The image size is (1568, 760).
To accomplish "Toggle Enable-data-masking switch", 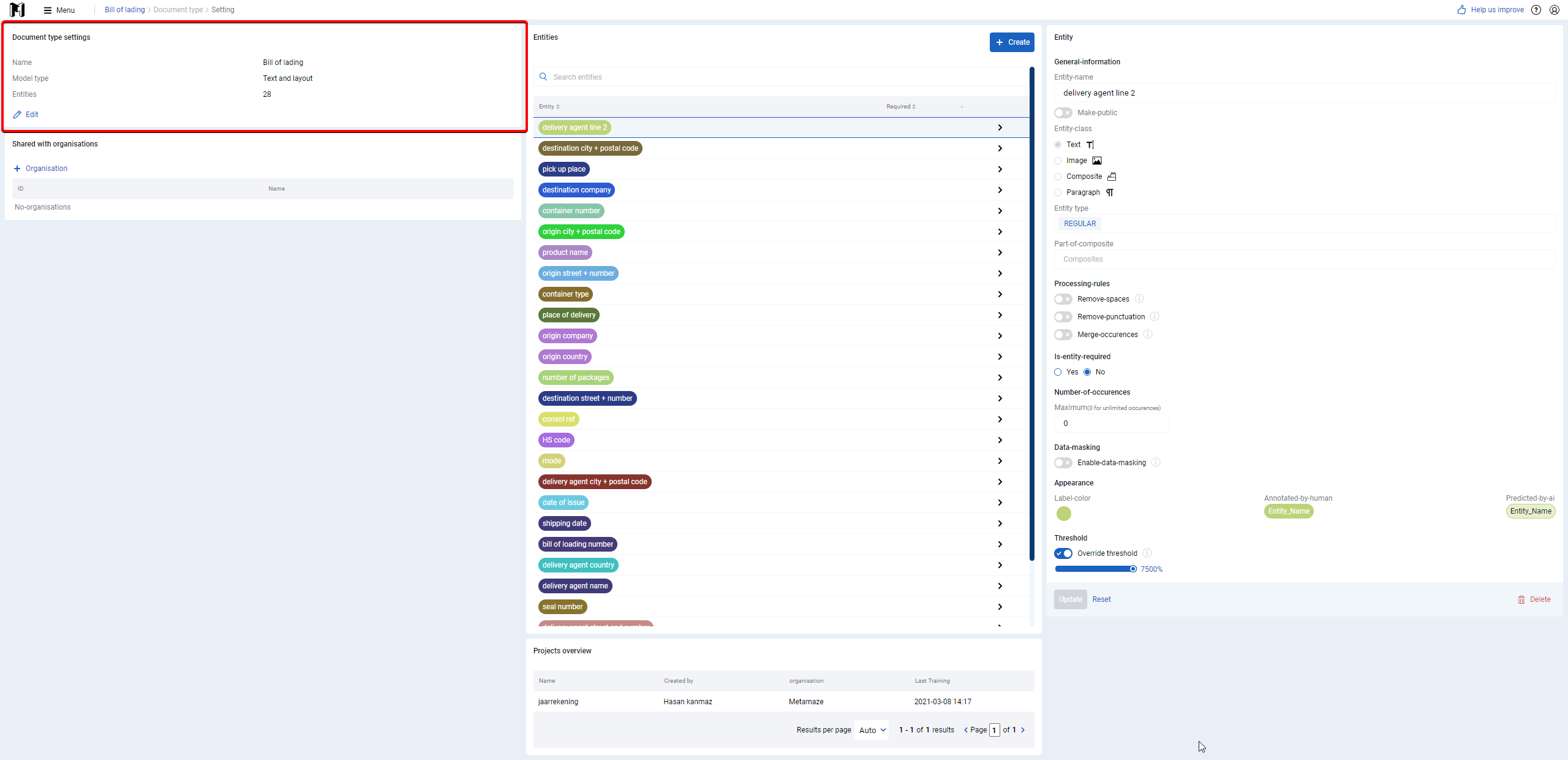I will tap(1063, 463).
